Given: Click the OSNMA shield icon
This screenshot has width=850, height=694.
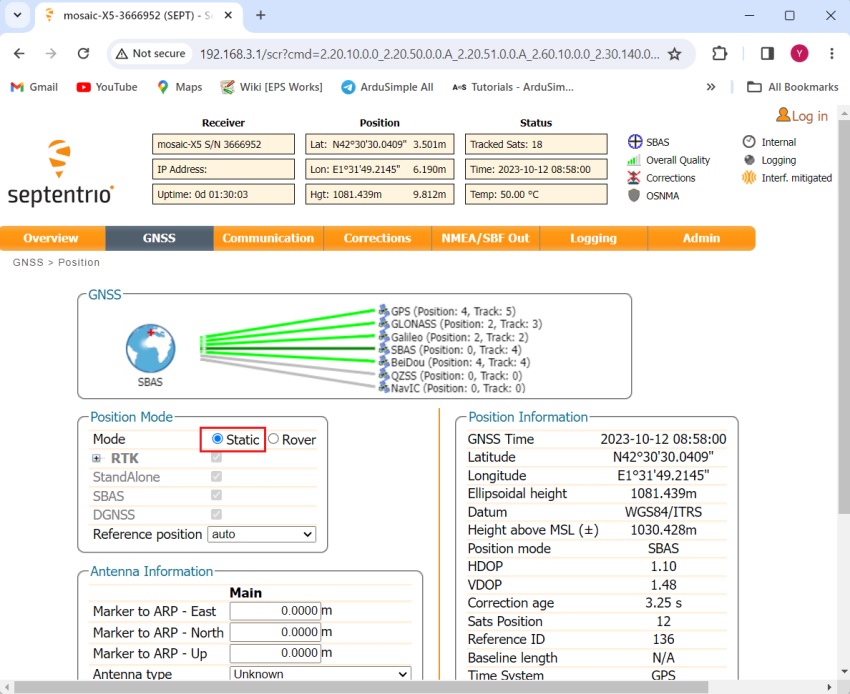Looking at the screenshot, I should coord(633,195).
